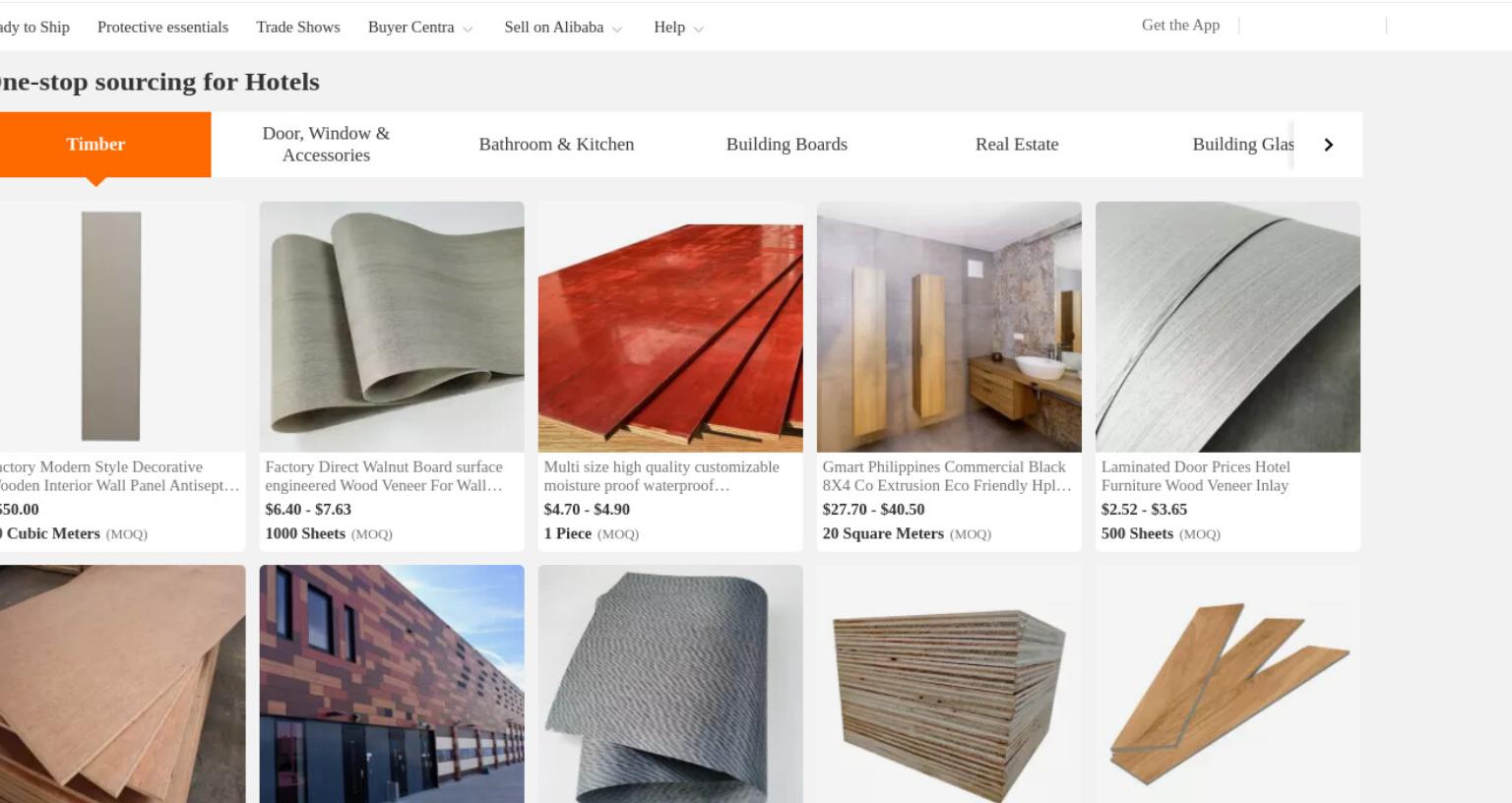Open the Trade Shows link

click(298, 28)
